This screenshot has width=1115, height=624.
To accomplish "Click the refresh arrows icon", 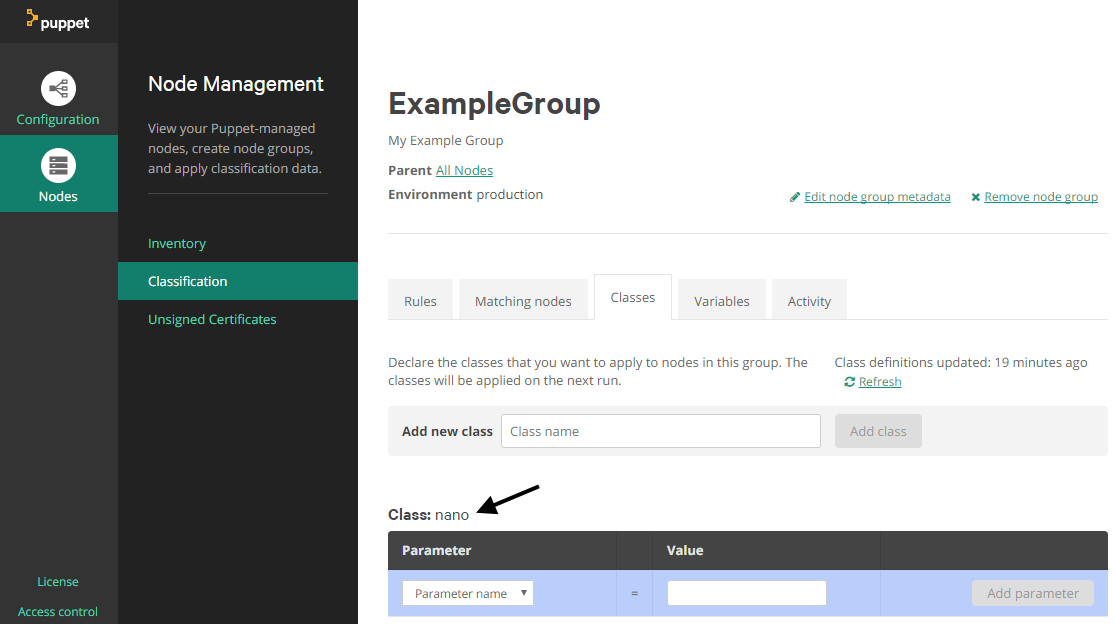I will [x=849, y=382].
